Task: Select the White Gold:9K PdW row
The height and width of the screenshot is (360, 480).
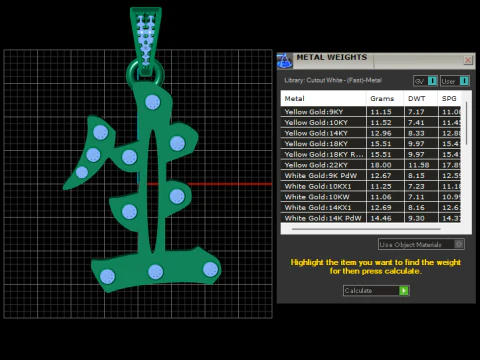Action: [371, 176]
